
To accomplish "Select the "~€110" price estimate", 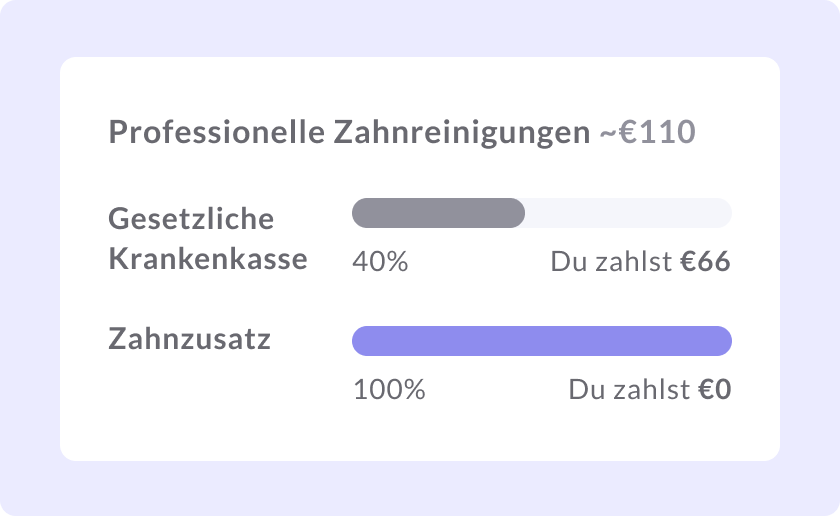I will click(x=647, y=133).
